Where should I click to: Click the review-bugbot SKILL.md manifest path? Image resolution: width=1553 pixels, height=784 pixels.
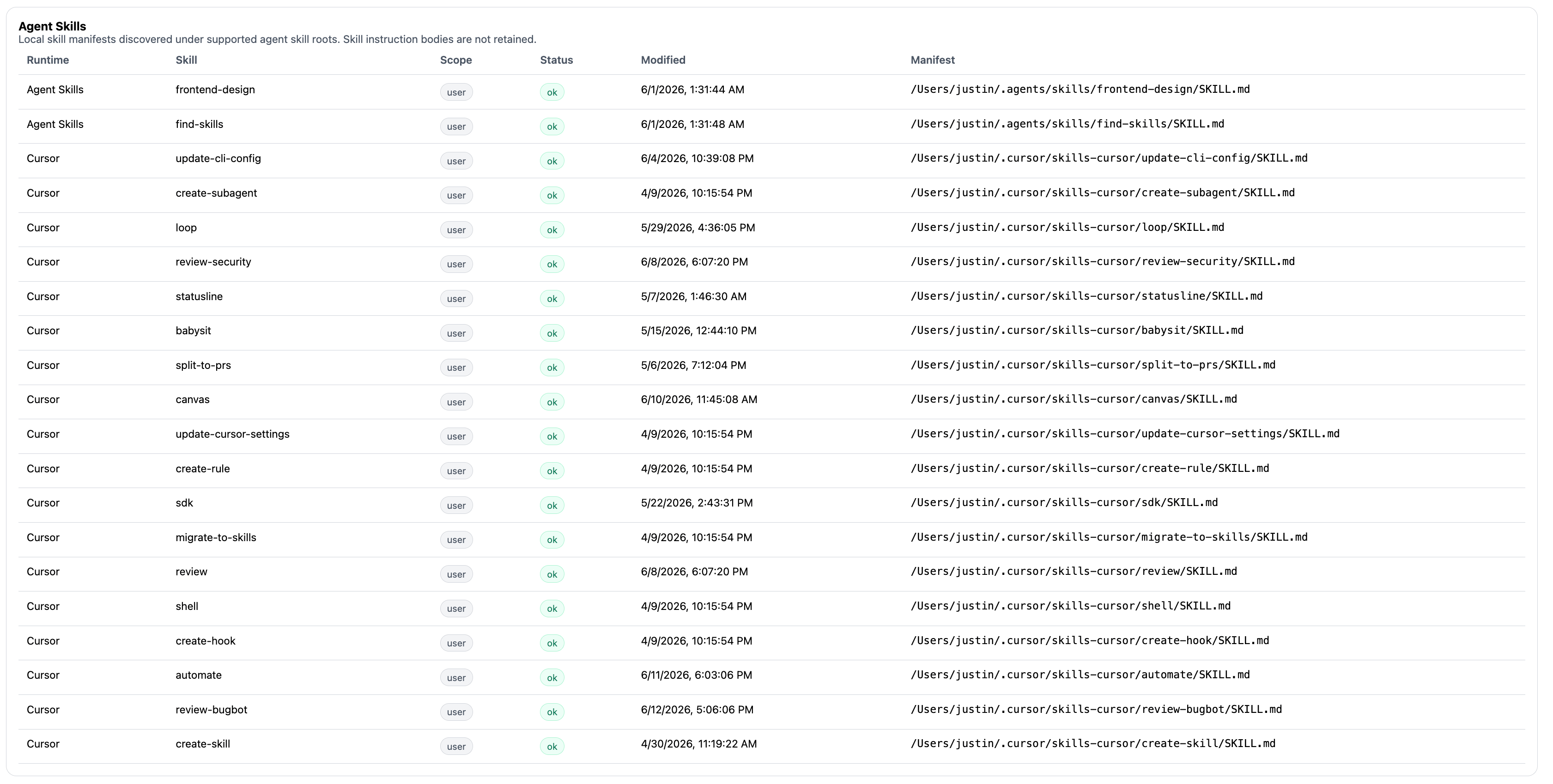[1097, 710]
